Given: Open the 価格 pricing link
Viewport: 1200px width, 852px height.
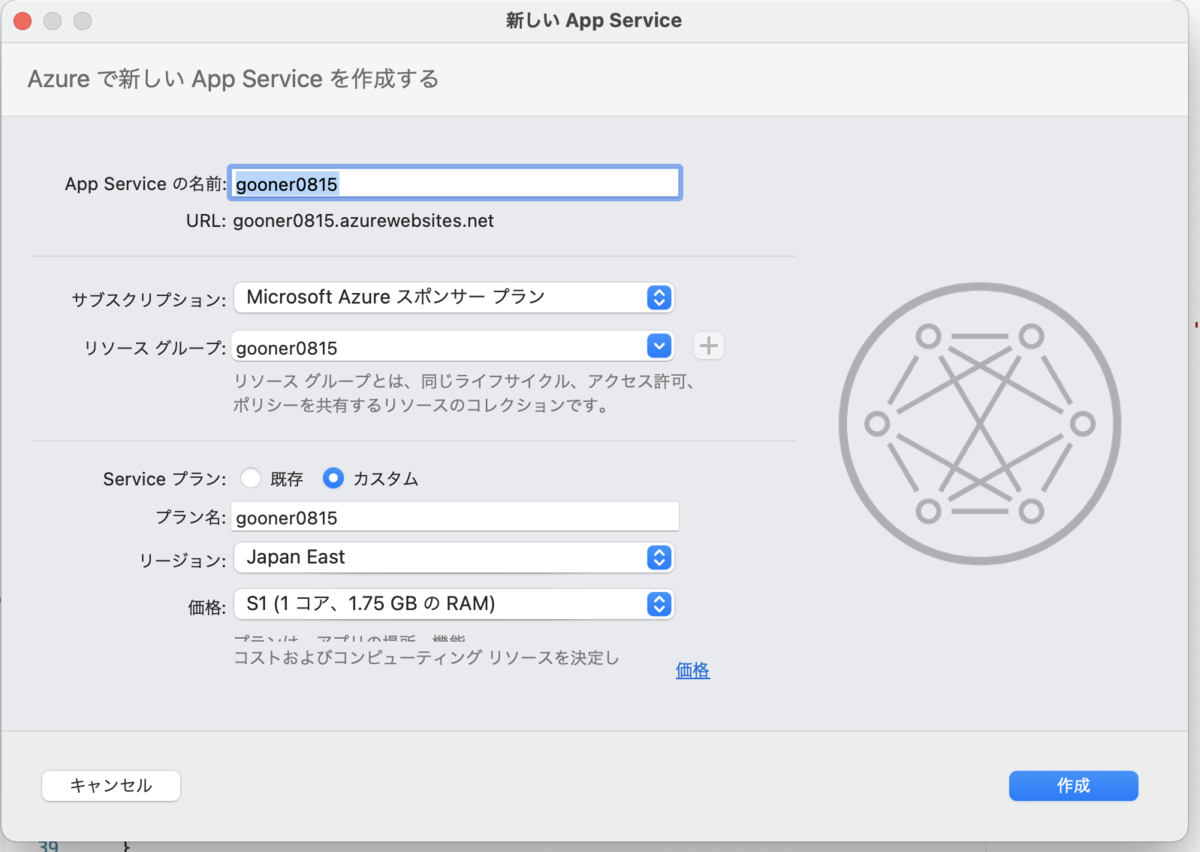Looking at the screenshot, I should pos(693,671).
